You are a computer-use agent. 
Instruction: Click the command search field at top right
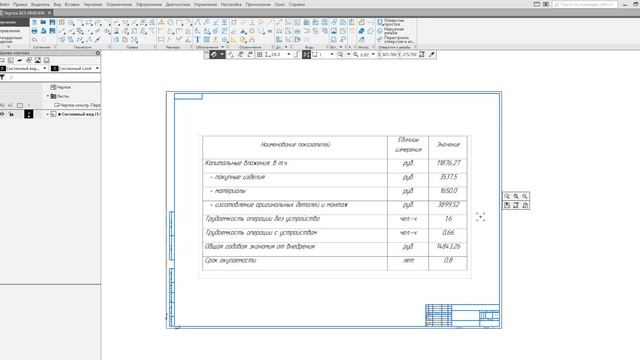(x=584, y=4)
